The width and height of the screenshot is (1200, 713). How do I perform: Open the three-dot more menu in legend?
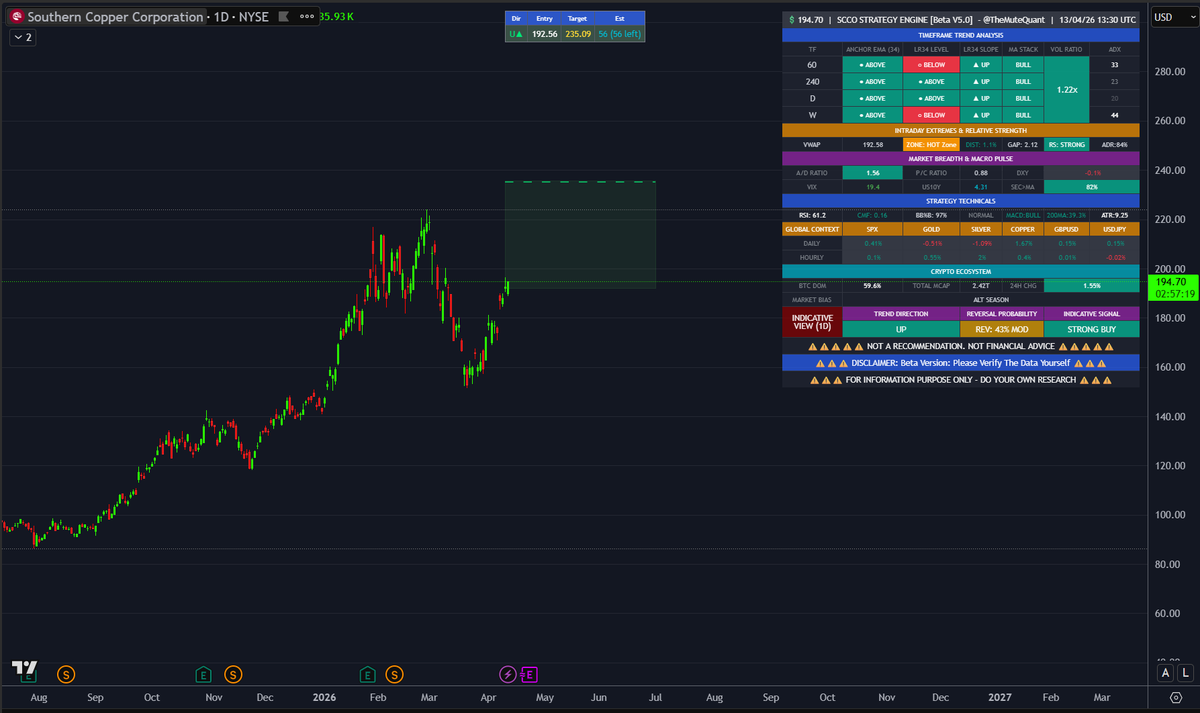(x=305, y=17)
